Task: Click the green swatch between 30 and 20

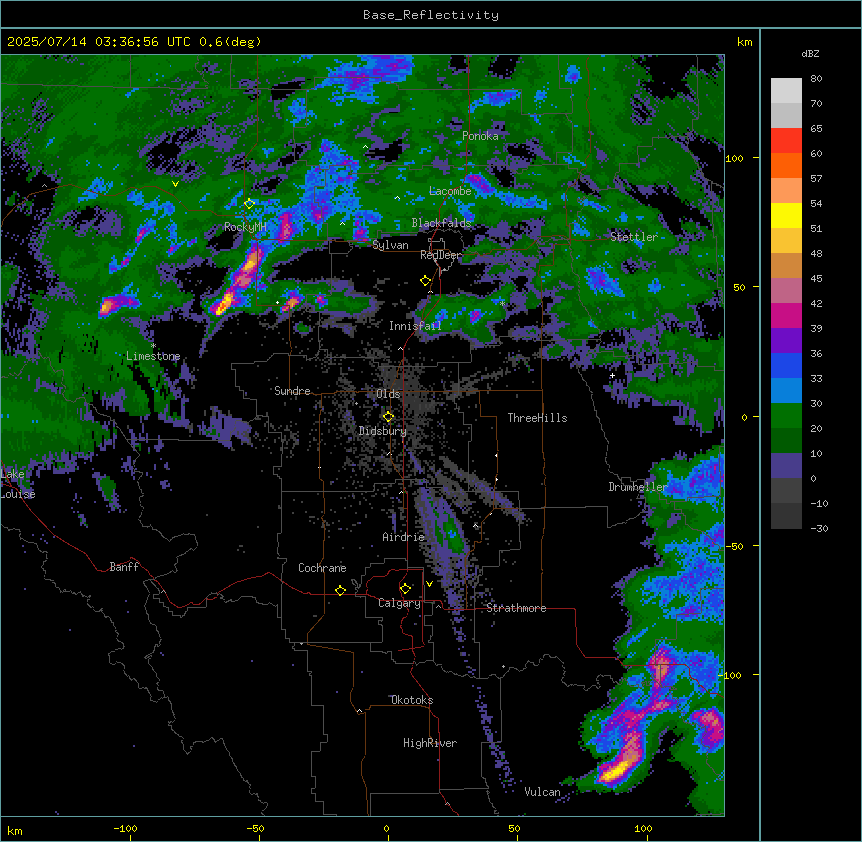Action: pos(786,416)
